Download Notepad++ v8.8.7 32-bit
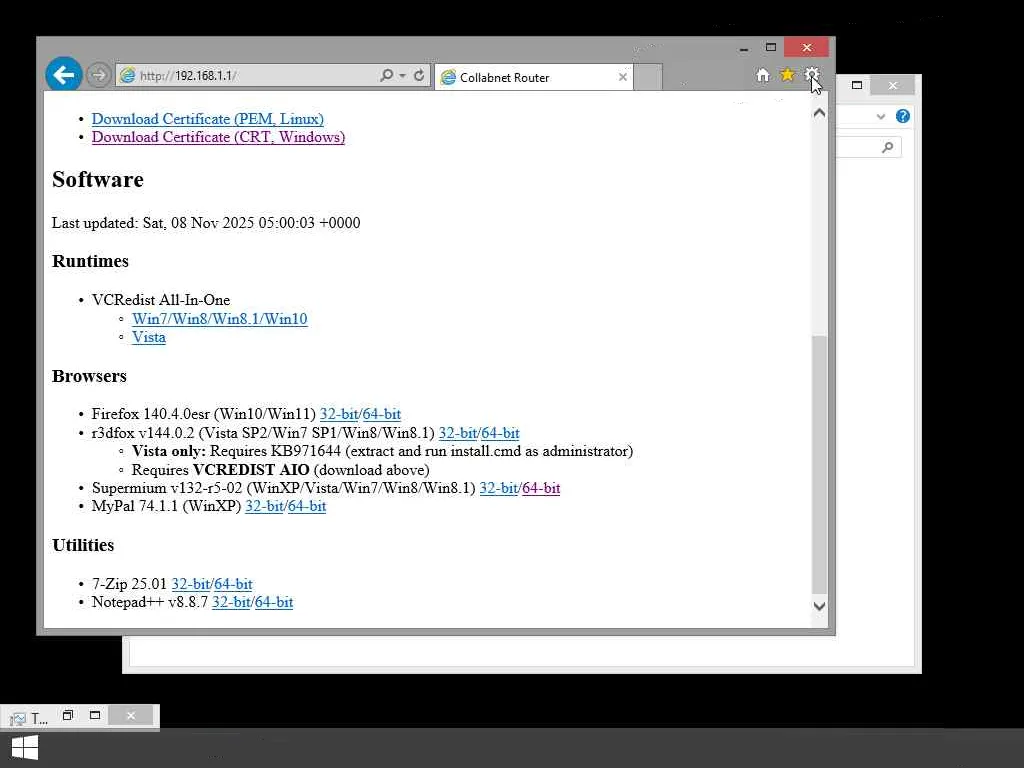The width and height of the screenshot is (1024, 768). [x=231, y=602]
